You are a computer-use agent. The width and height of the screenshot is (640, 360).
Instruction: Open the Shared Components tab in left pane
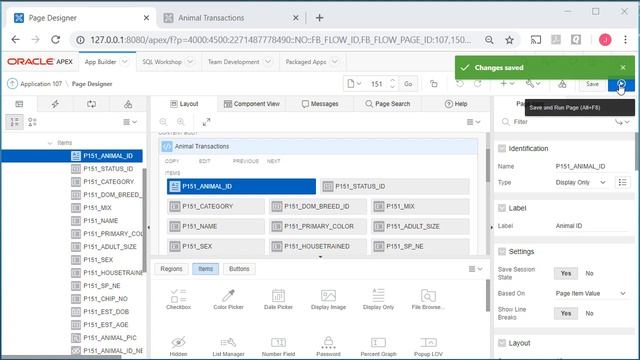pos(128,104)
